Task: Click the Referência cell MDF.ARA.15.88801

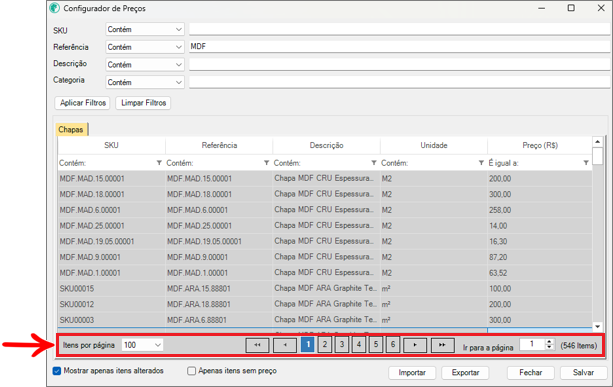Action: click(219, 288)
